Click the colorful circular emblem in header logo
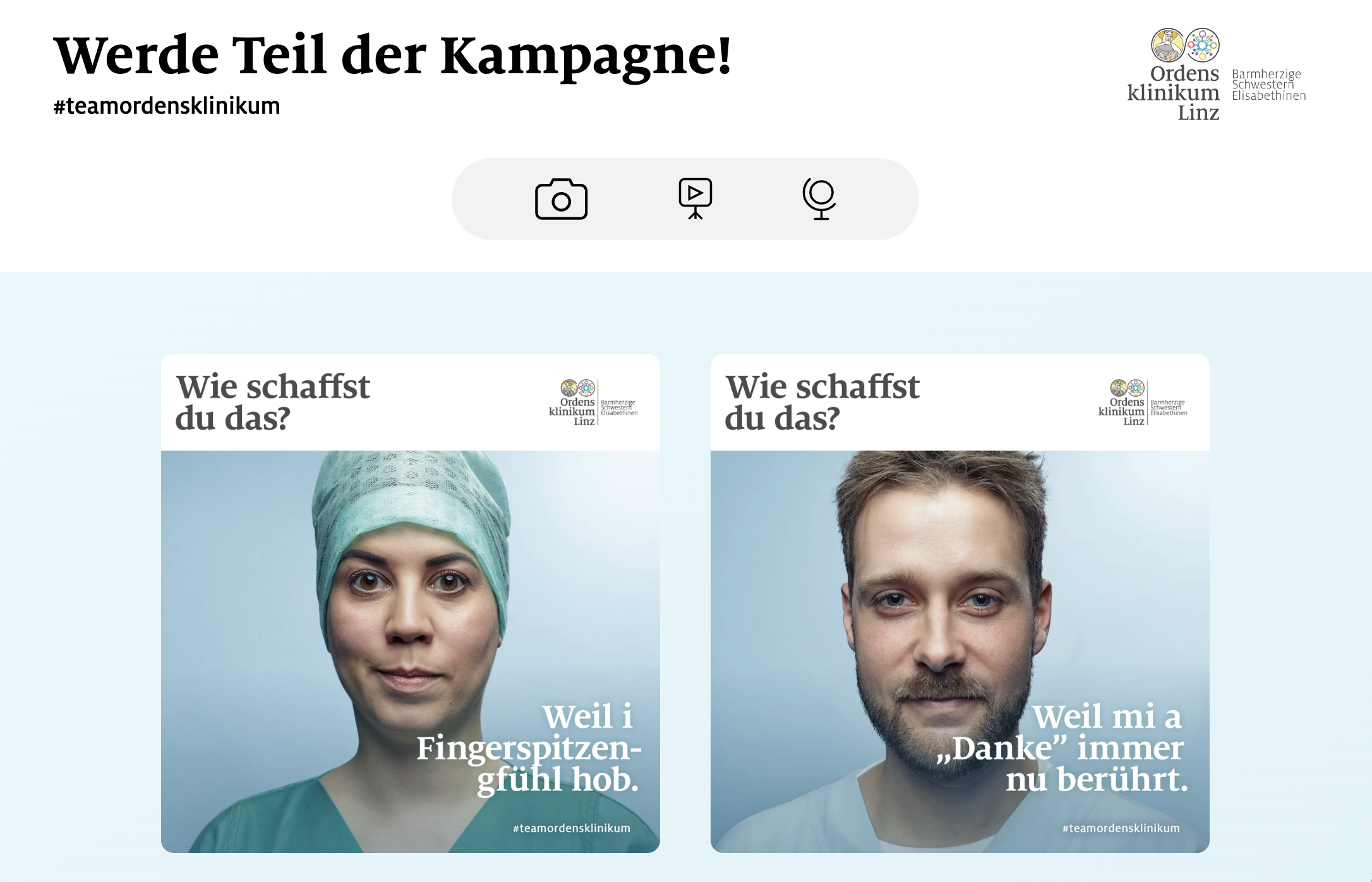 tap(1202, 45)
